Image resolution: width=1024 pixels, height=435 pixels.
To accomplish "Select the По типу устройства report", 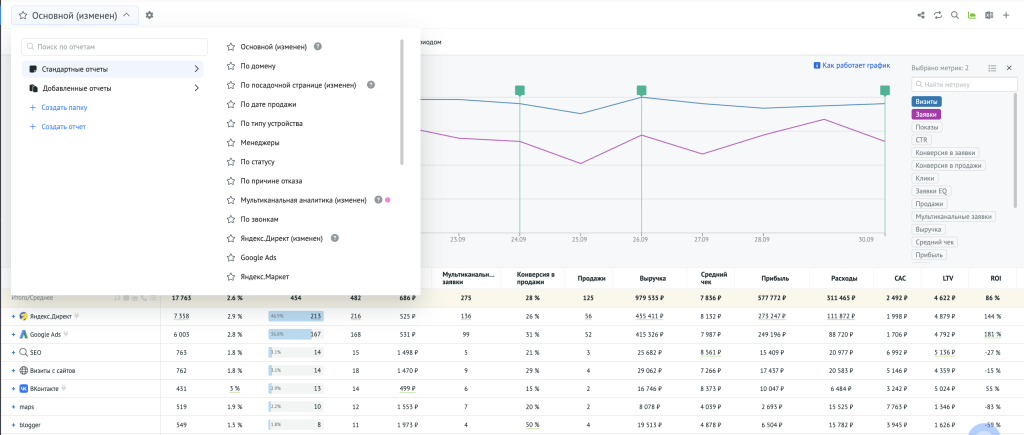I will (x=271, y=123).
